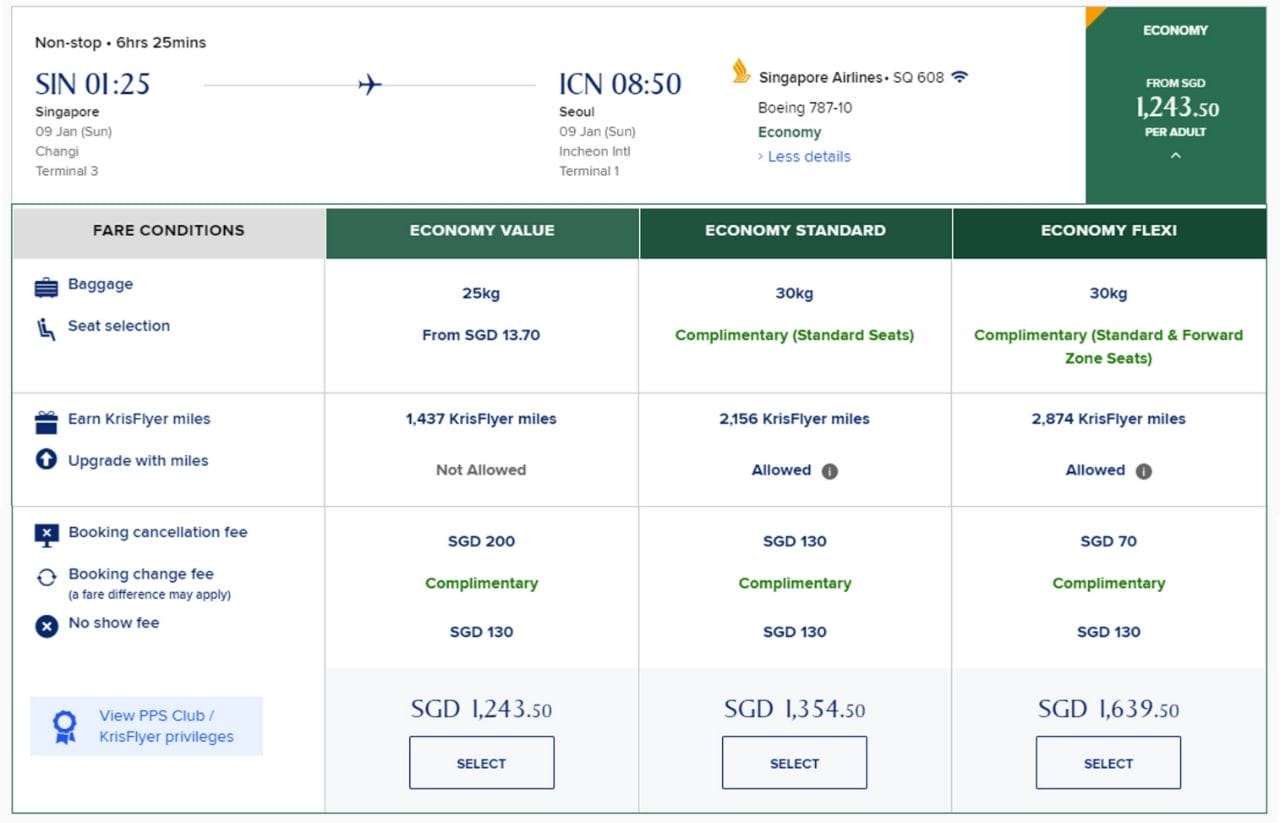Click the Upgrade with miles arrow icon
The height and width of the screenshot is (823, 1280).
point(46,461)
